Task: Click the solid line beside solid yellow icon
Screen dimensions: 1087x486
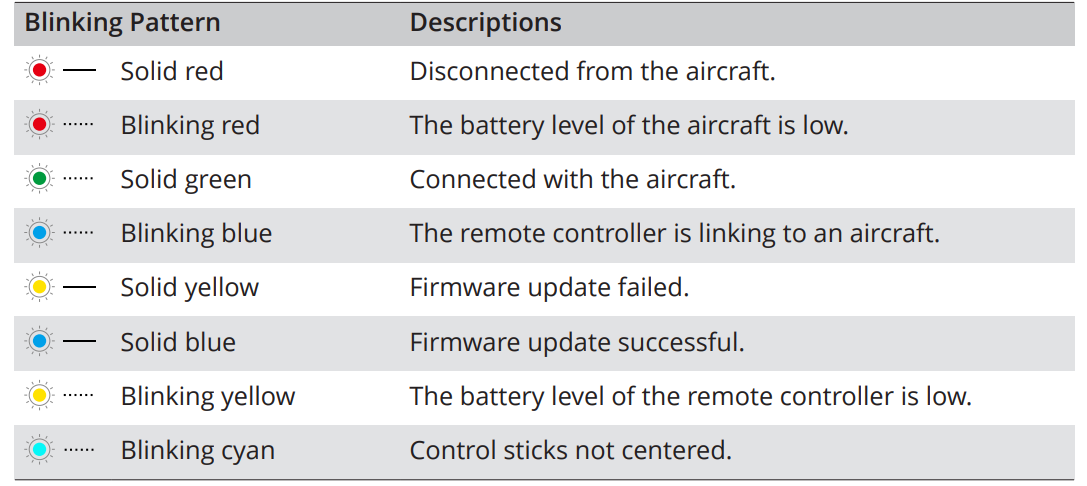Action: pyautogui.click(x=79, y=288)
